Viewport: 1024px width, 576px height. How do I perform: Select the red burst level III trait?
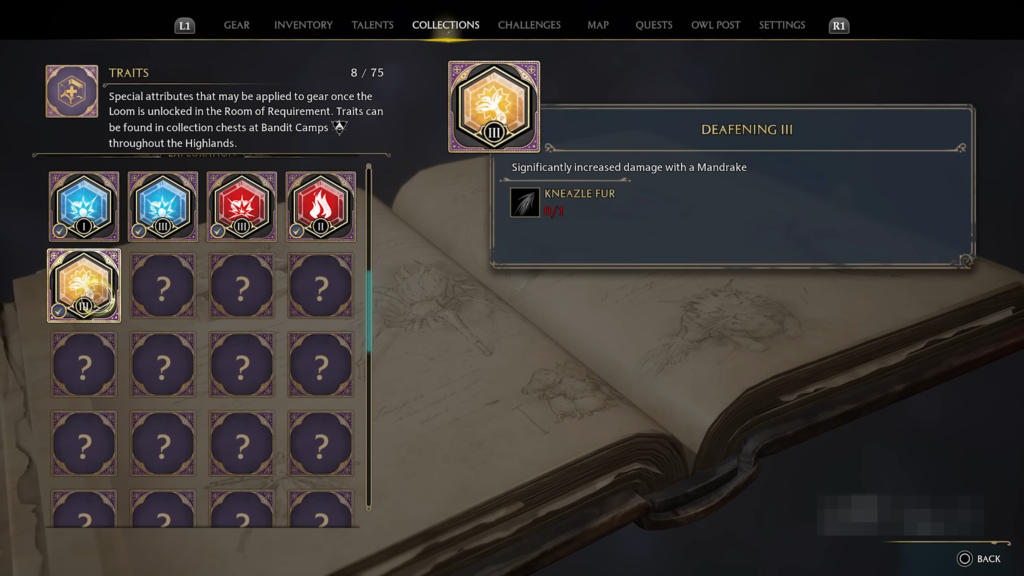pyautogui.click(x=242, y=206)
